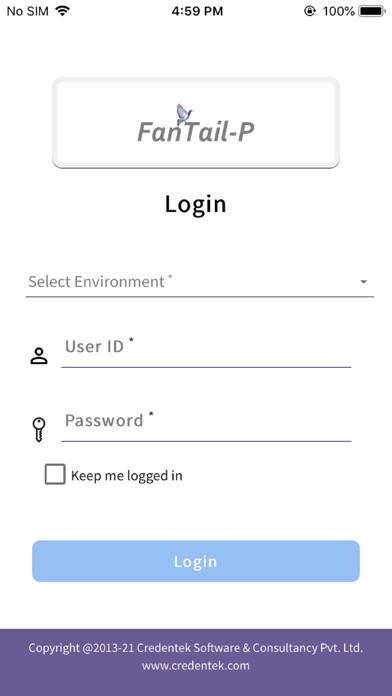Tap the bird icon in FanTail-P logo
Image resolution: width=392 pixels, height=696 pixels.
point(184,114)
